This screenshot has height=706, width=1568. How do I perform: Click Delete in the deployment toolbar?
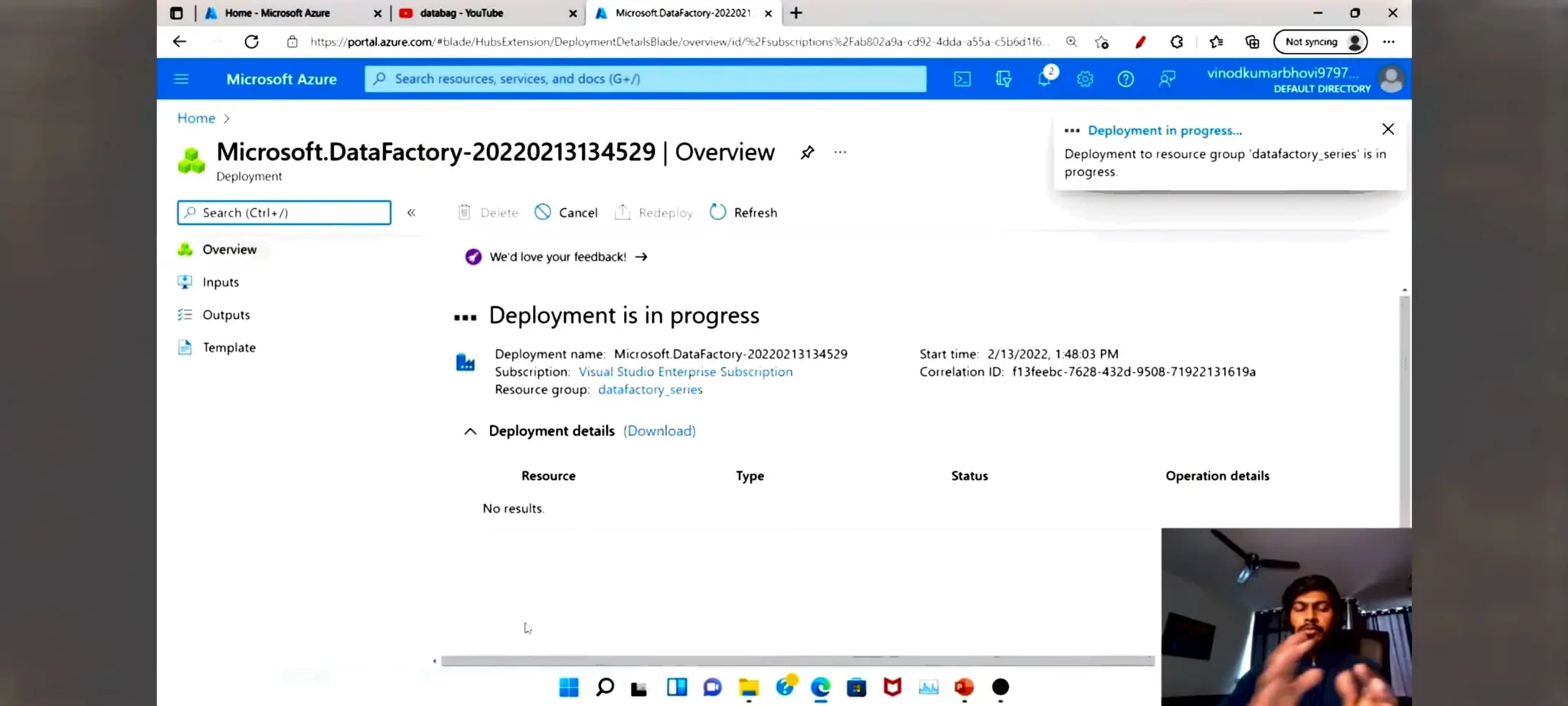click(488, 212)
